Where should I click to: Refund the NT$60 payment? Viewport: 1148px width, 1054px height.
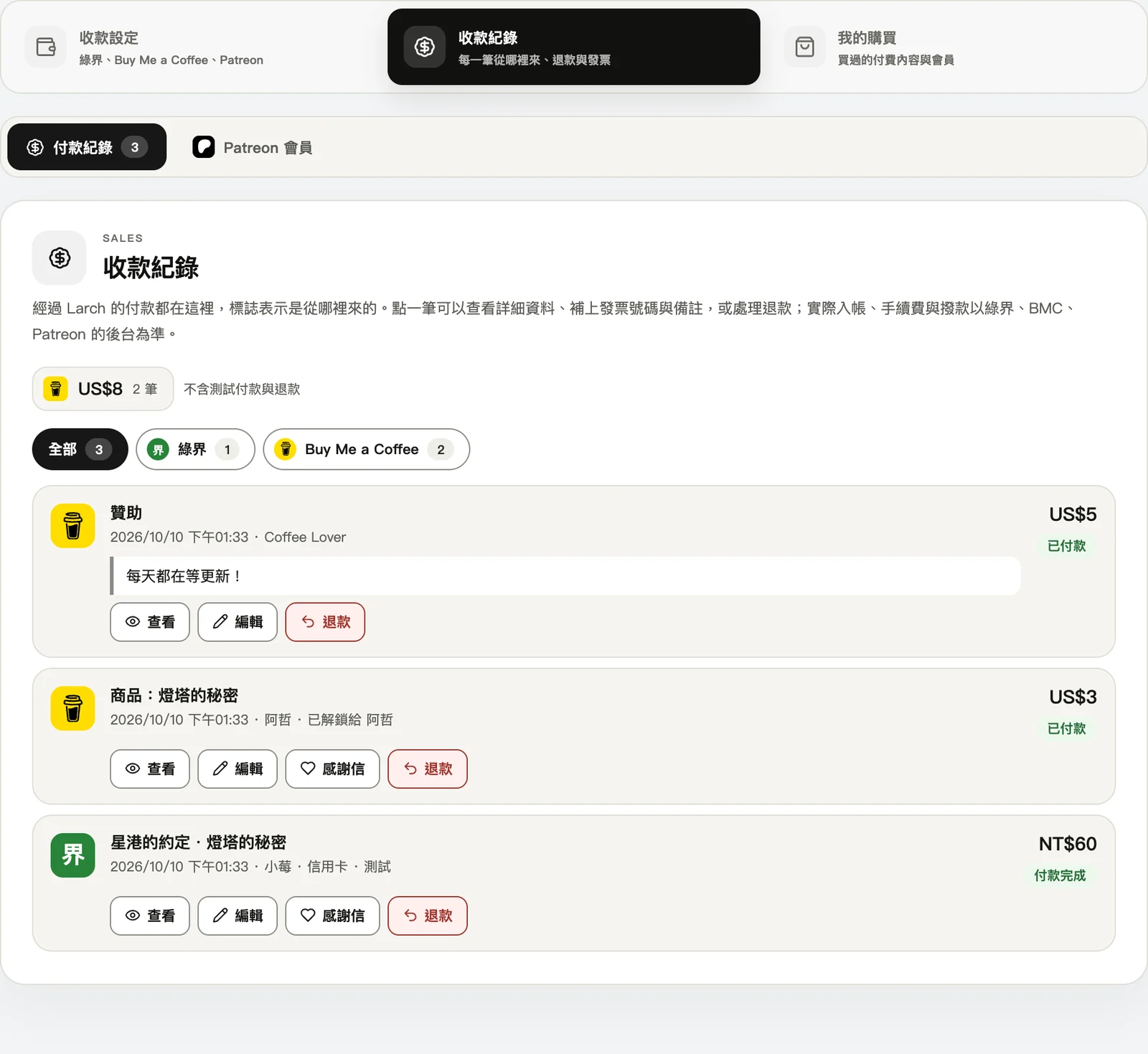tap(428, 916)
